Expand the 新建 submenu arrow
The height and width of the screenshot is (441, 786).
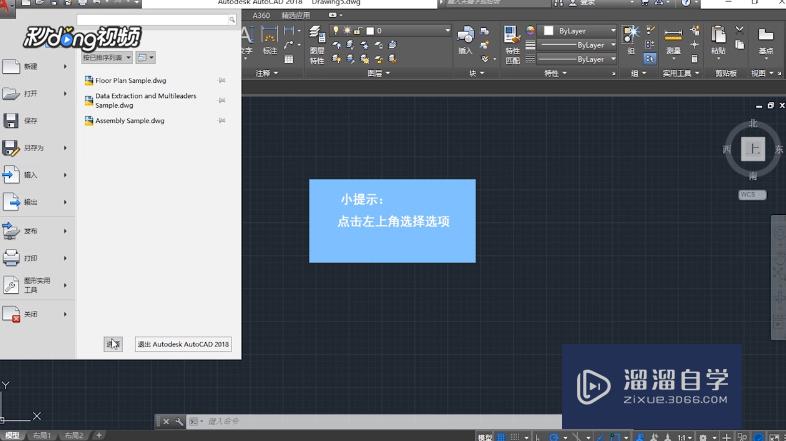[x=65, y=67]
